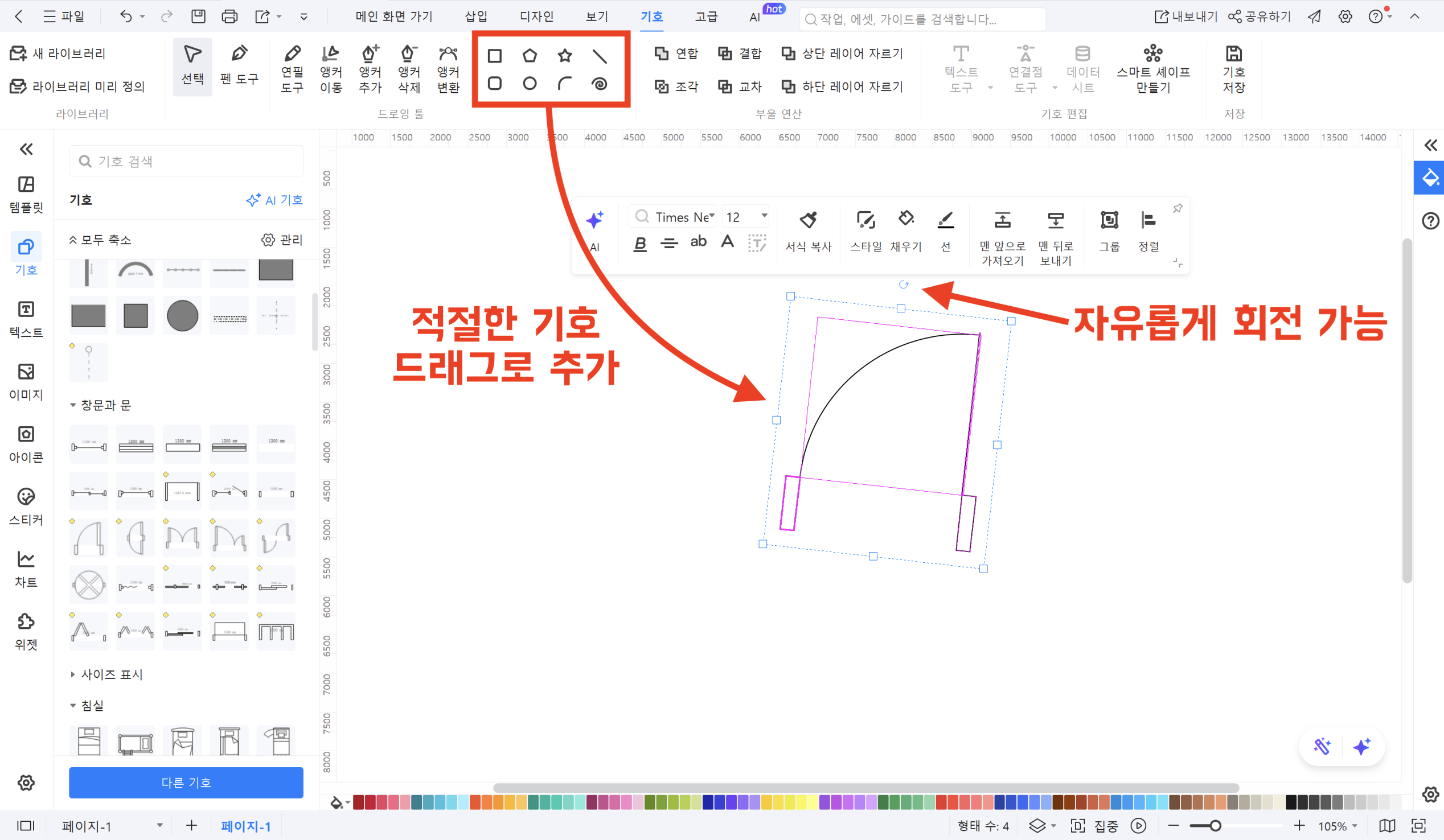Toggle strikethrough (ab) formatting

coord(698,242)
